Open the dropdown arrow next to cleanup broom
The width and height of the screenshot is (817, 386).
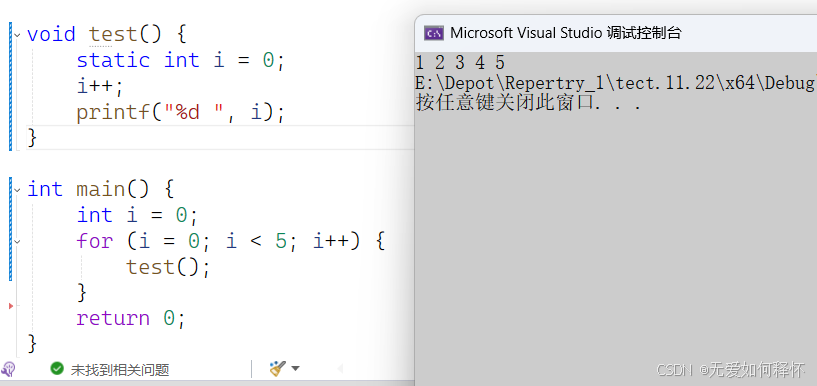(x=295, y=369)
